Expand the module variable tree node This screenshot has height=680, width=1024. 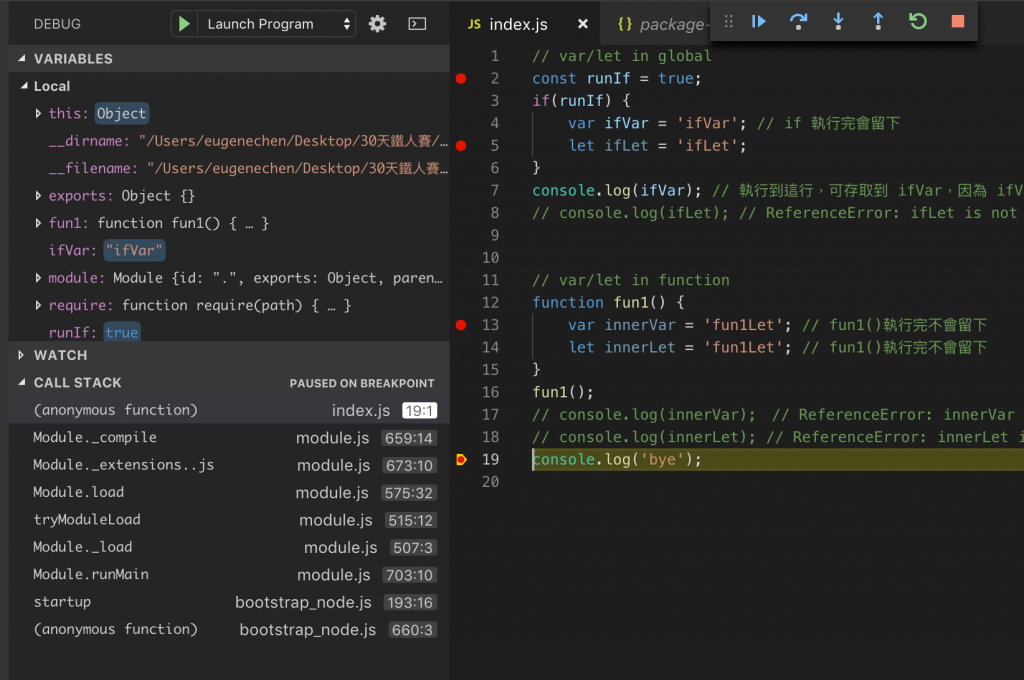[x=38, y=278]
